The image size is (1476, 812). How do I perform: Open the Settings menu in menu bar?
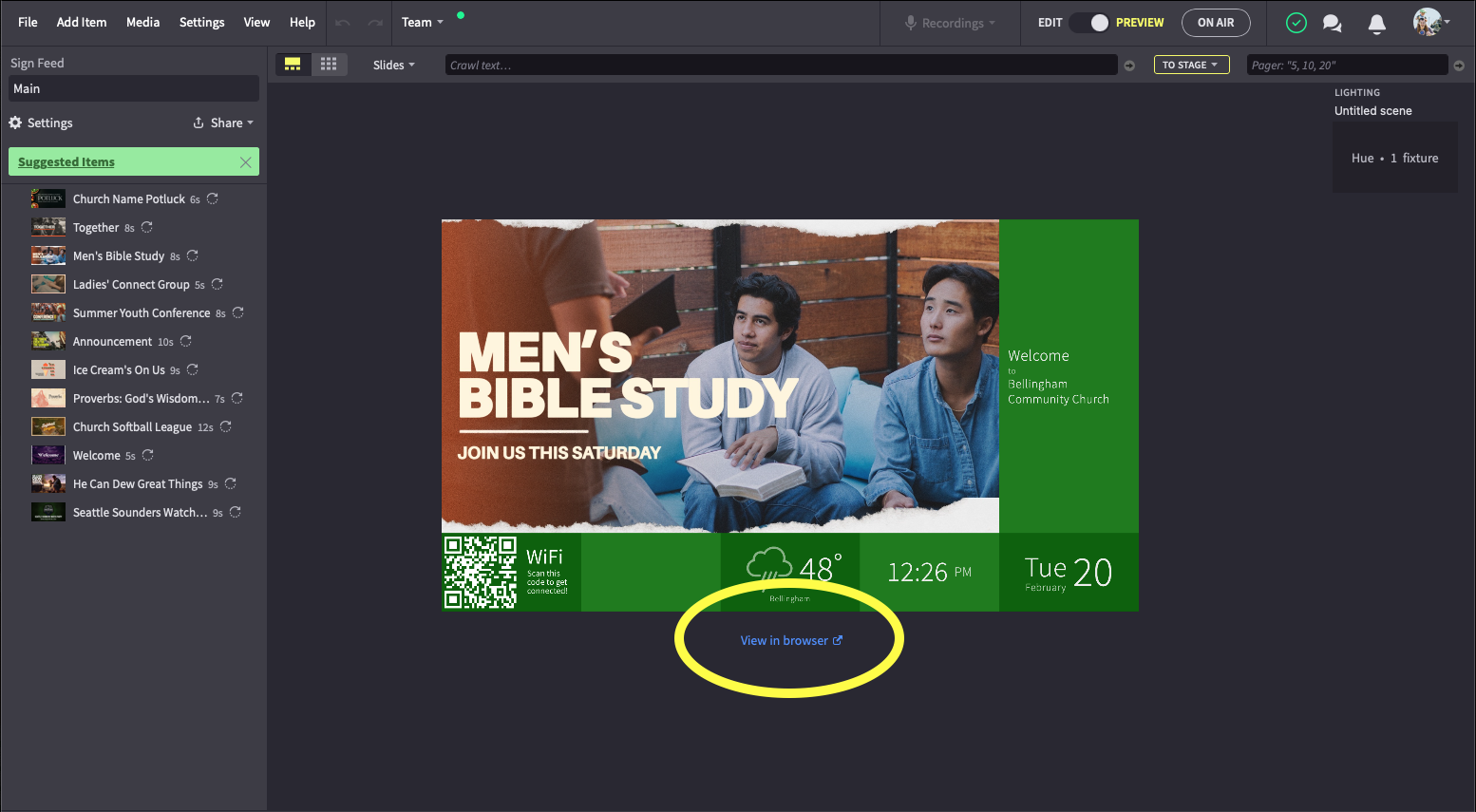[202, 22]
